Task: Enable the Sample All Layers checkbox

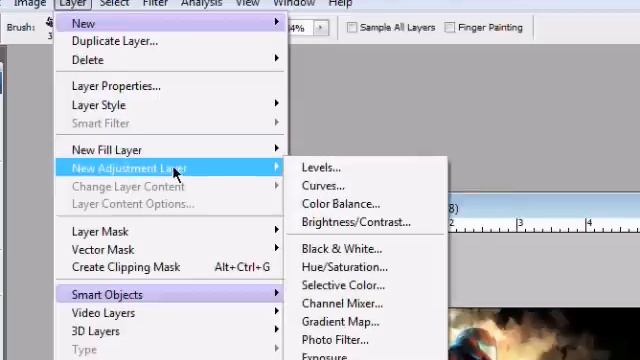Action: (351, 27)
